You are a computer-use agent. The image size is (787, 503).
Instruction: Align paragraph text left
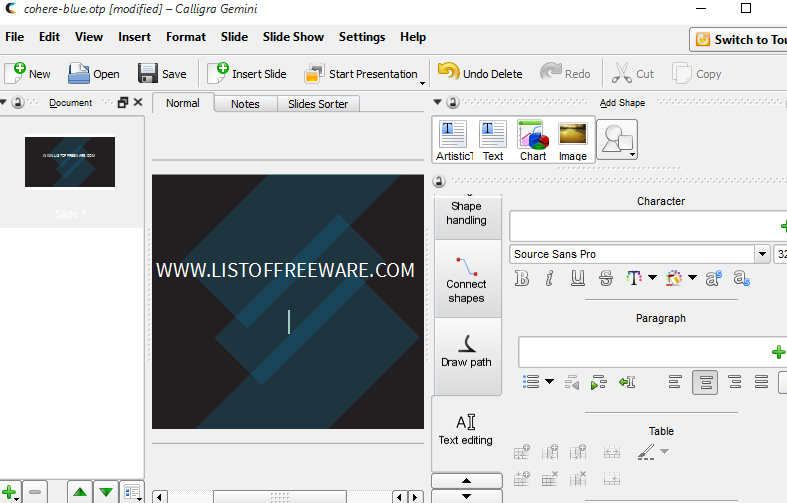[676, 383]
